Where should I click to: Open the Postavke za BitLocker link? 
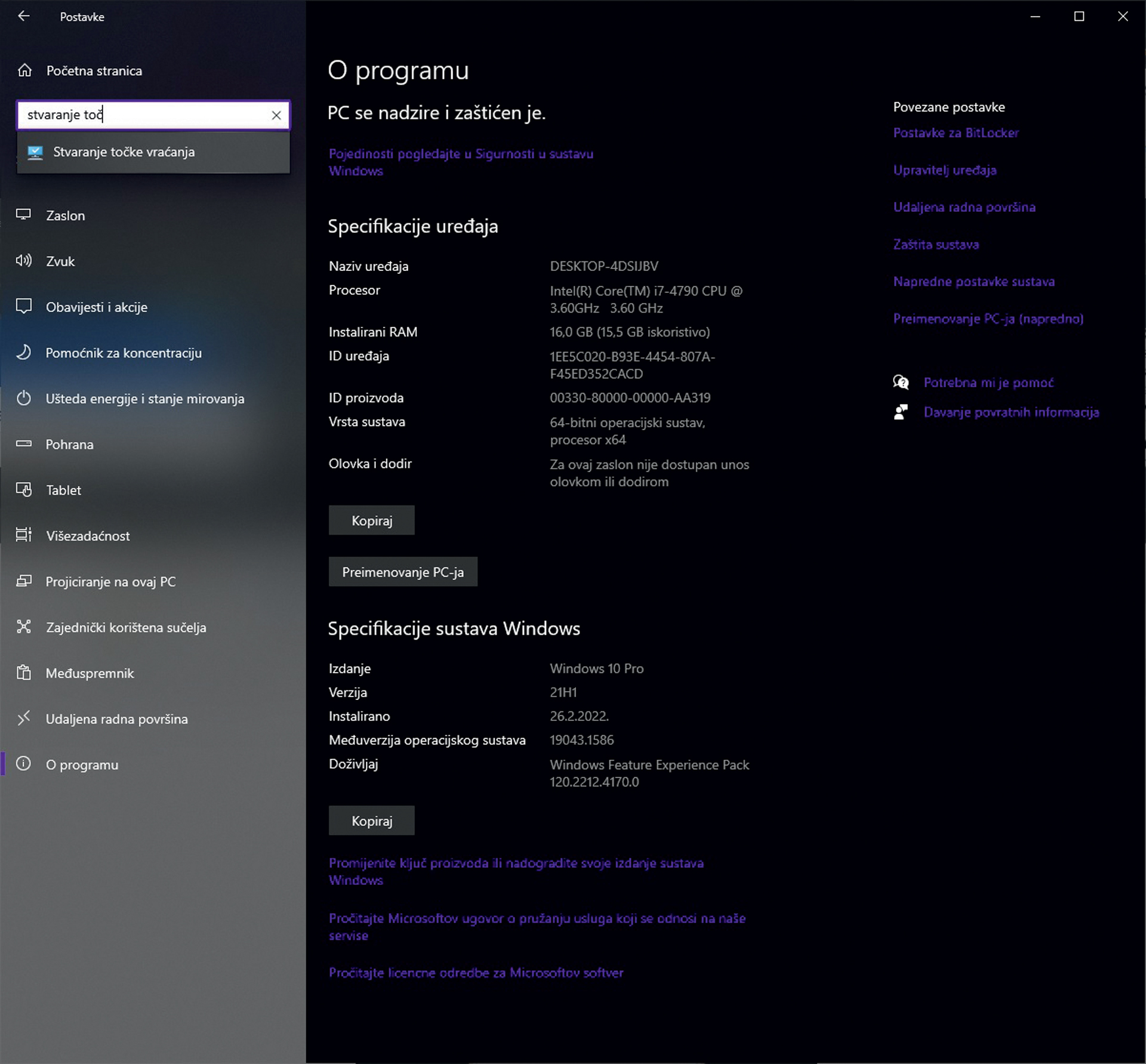tap(956, 133)
